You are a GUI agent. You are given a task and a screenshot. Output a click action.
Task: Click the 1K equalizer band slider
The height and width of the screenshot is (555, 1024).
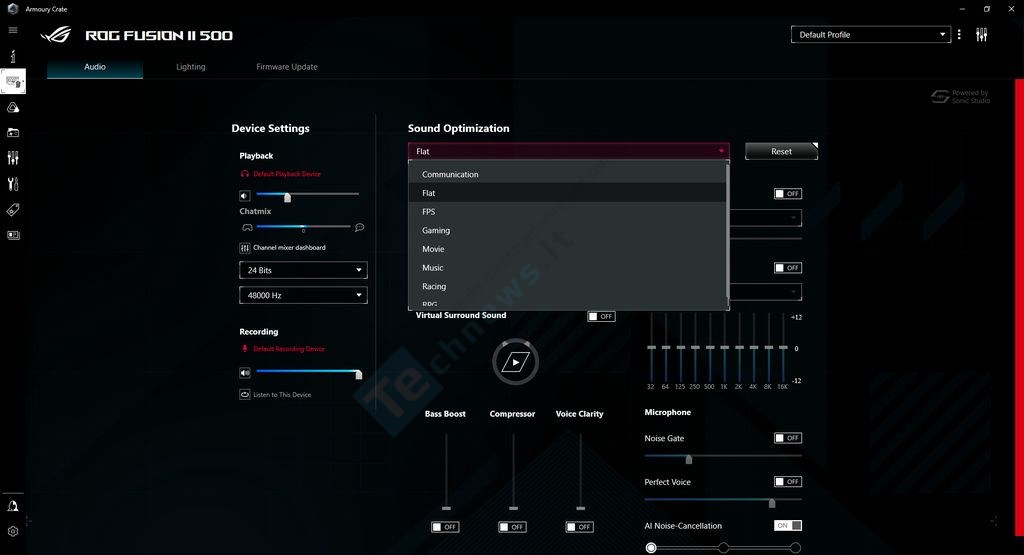724,348
